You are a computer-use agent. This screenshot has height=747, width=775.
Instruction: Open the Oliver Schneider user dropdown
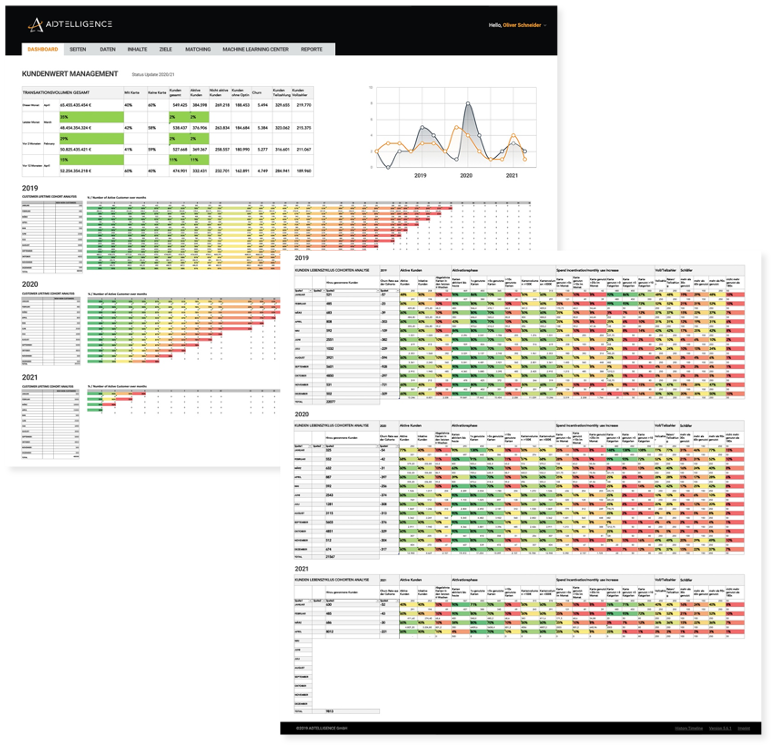tap(545, 25)
